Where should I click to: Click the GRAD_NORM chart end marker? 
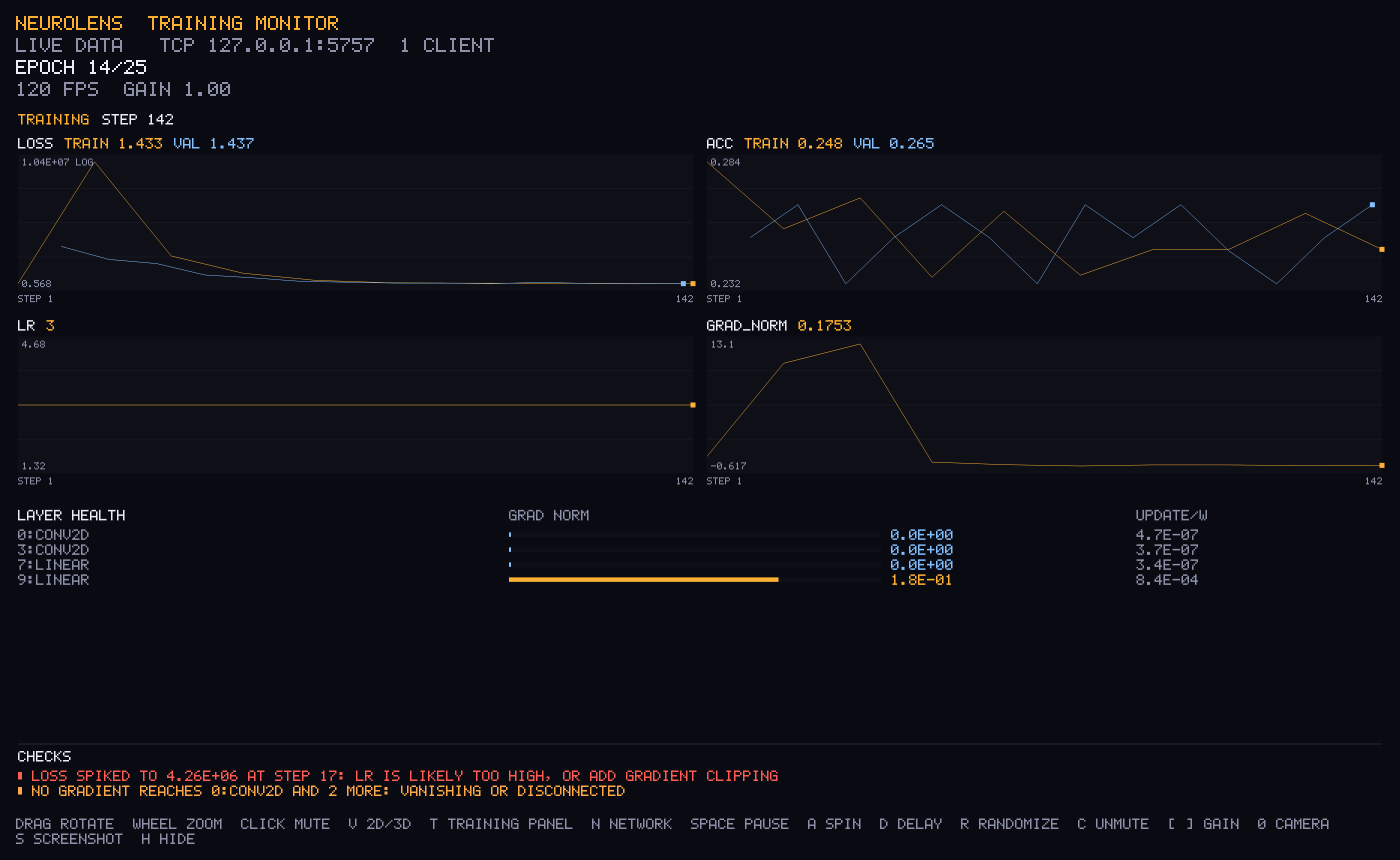(1382, 465)
